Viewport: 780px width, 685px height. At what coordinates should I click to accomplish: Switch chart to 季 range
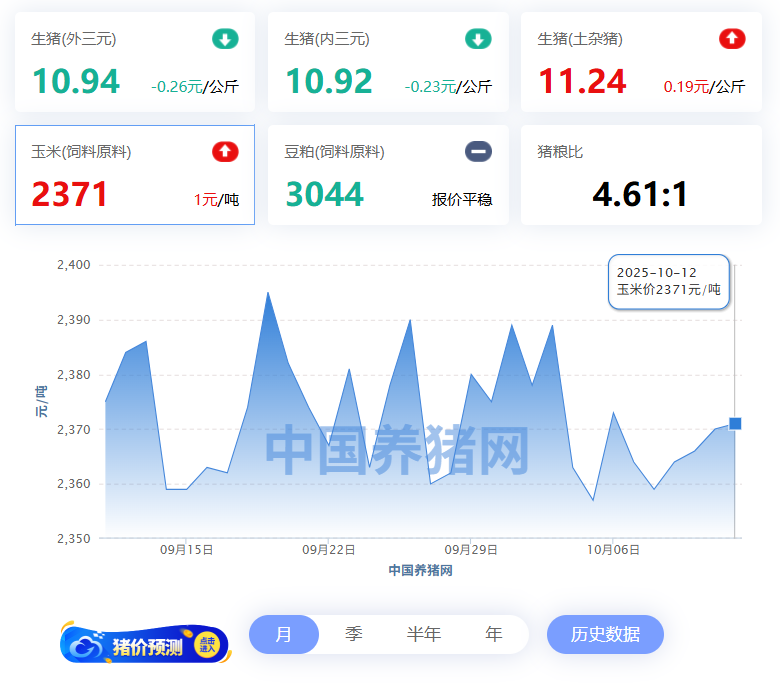pos(354,634)
